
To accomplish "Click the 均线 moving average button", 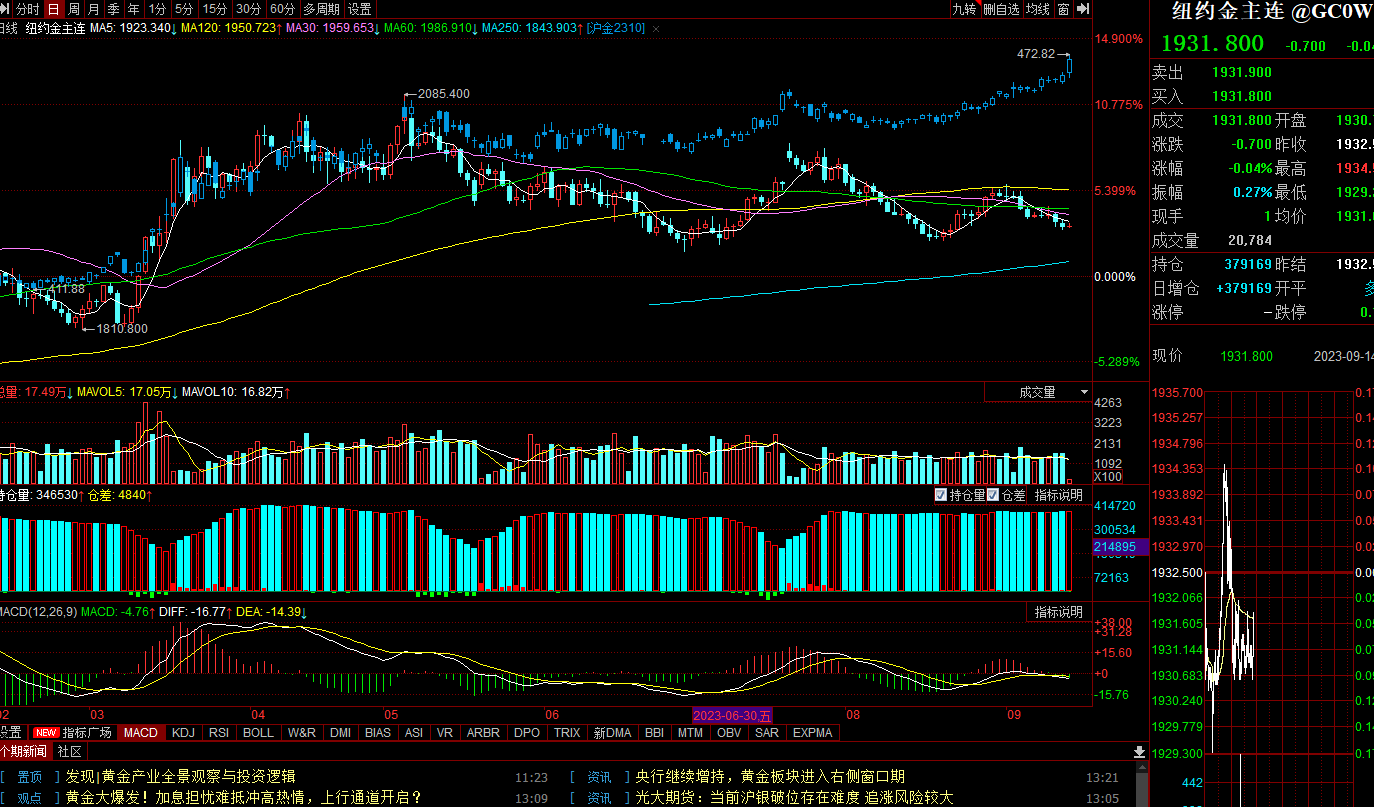I will pyautogui.click(x=1038, y=9).
